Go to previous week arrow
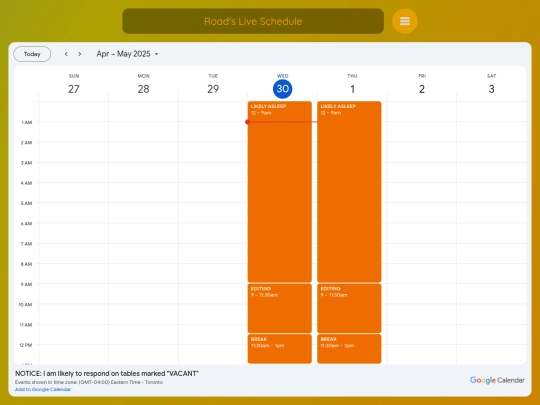The width and height of the screenshot is (540, 405). [66, 54]
